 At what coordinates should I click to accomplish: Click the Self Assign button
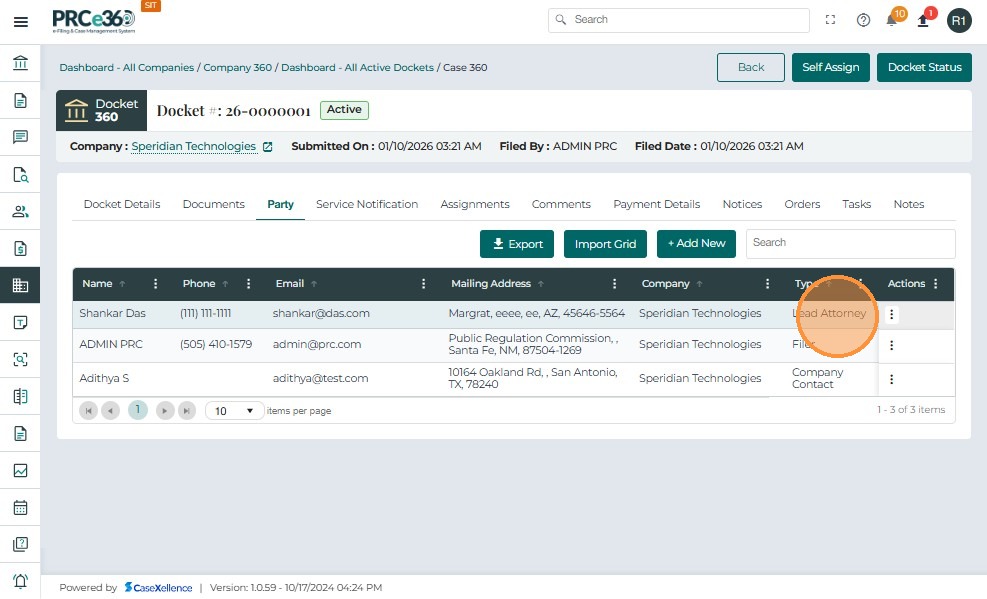[830, 67]
